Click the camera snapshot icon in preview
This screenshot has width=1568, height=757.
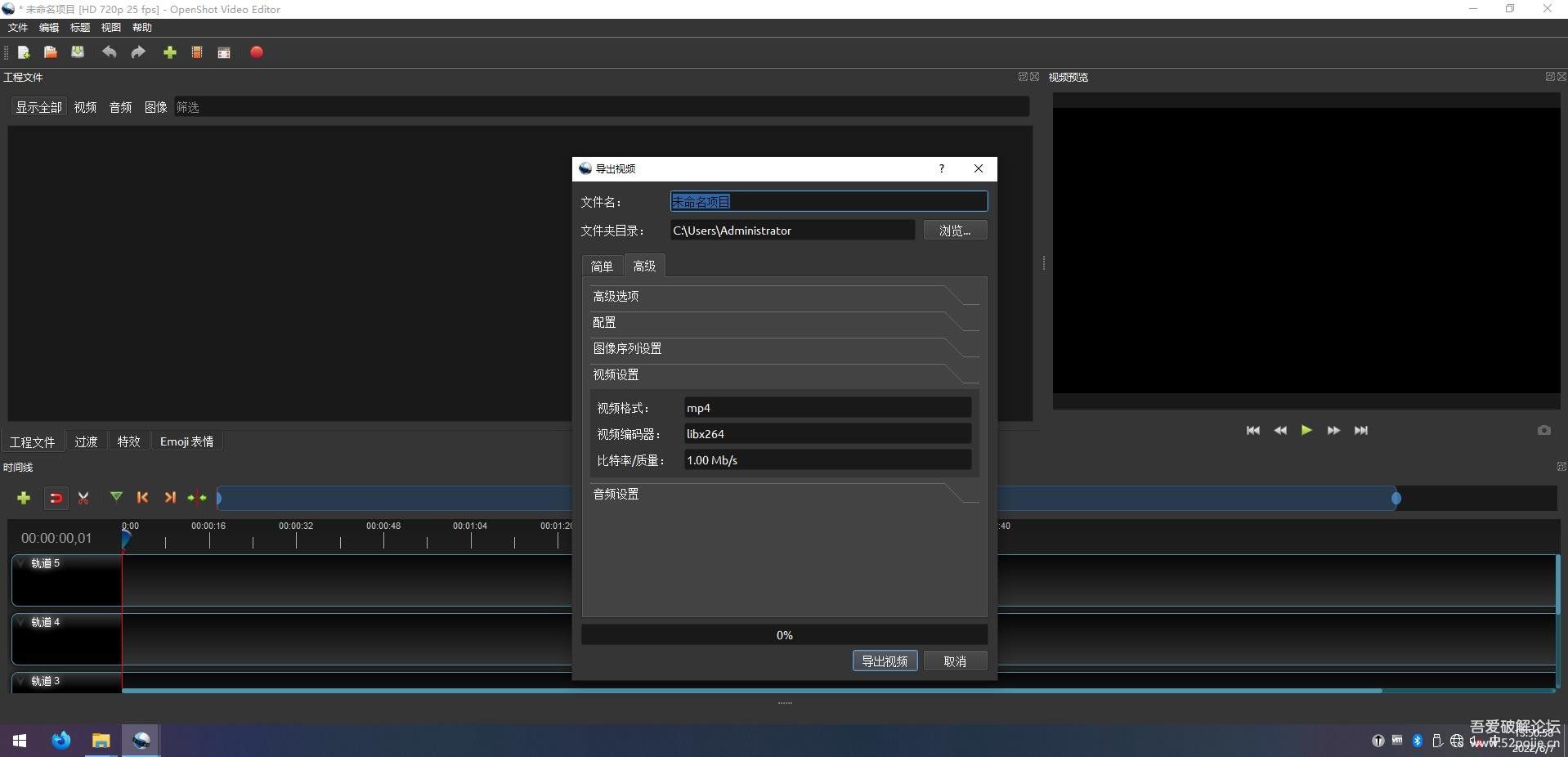(1544, 430)
